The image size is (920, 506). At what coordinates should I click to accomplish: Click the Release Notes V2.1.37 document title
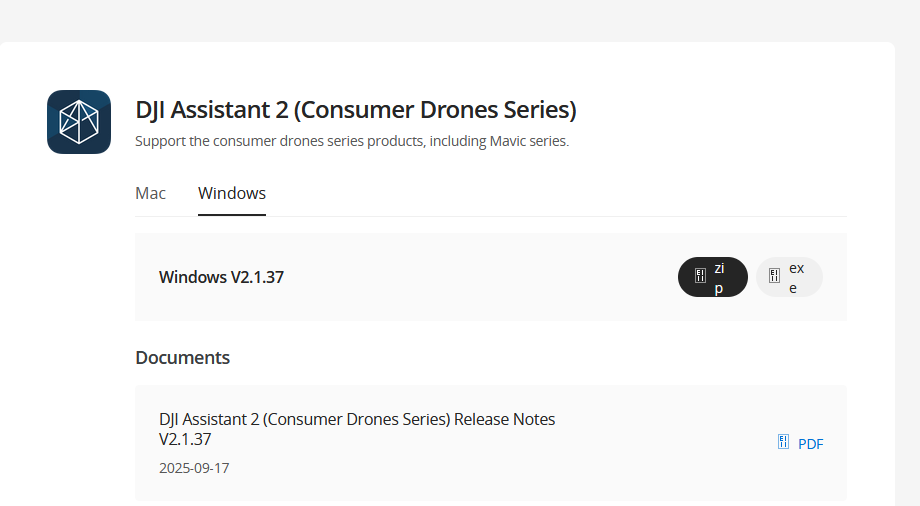pyautogui.click(x=357, y=429)
